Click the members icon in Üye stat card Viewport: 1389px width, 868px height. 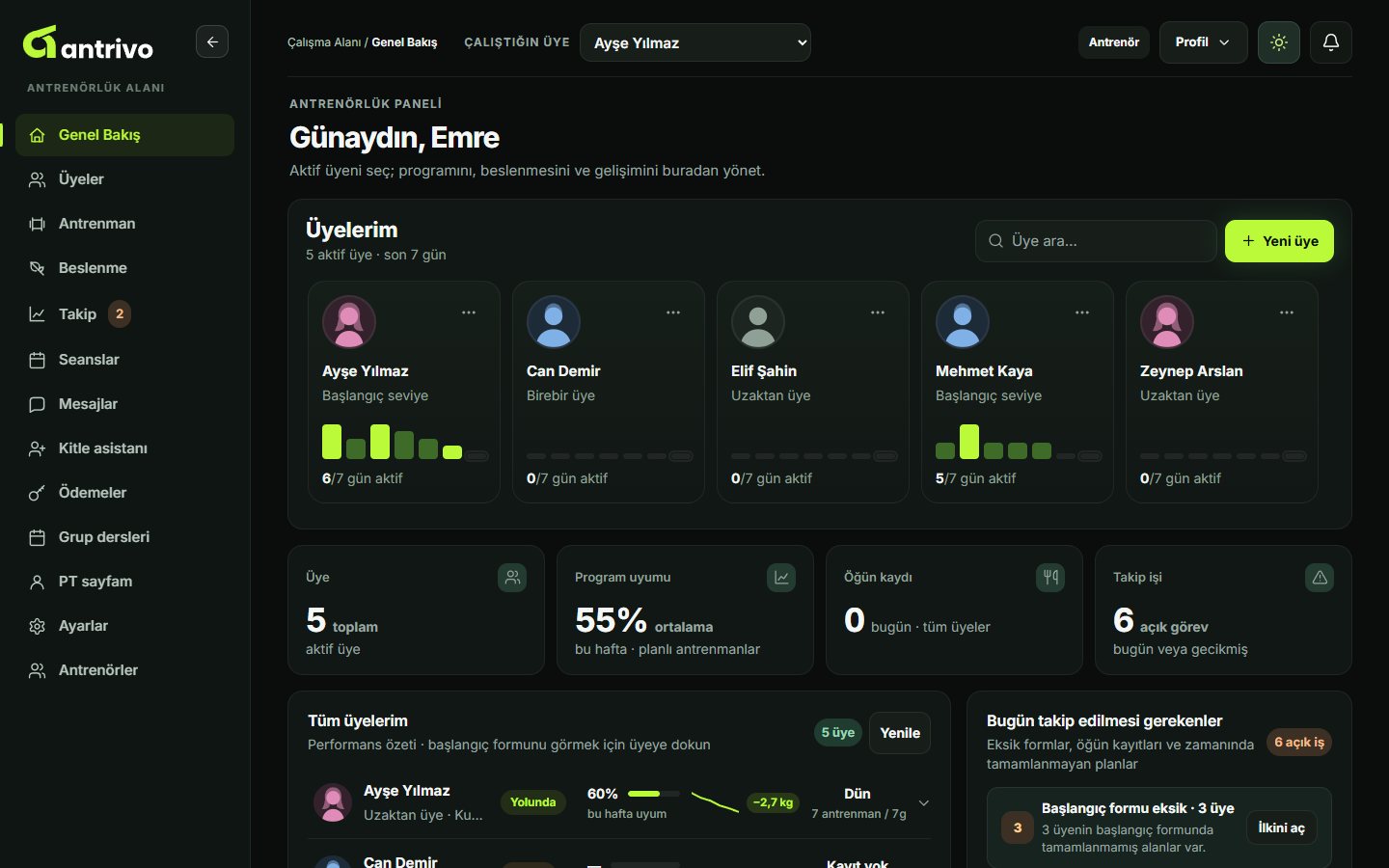(x=512, y=578)
